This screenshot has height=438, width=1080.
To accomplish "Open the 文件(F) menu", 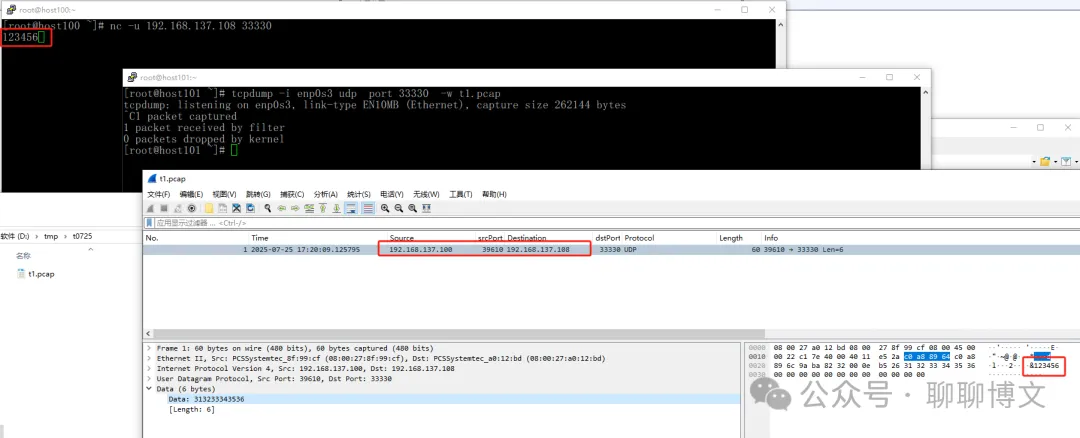I will click(x=158, y=194).
